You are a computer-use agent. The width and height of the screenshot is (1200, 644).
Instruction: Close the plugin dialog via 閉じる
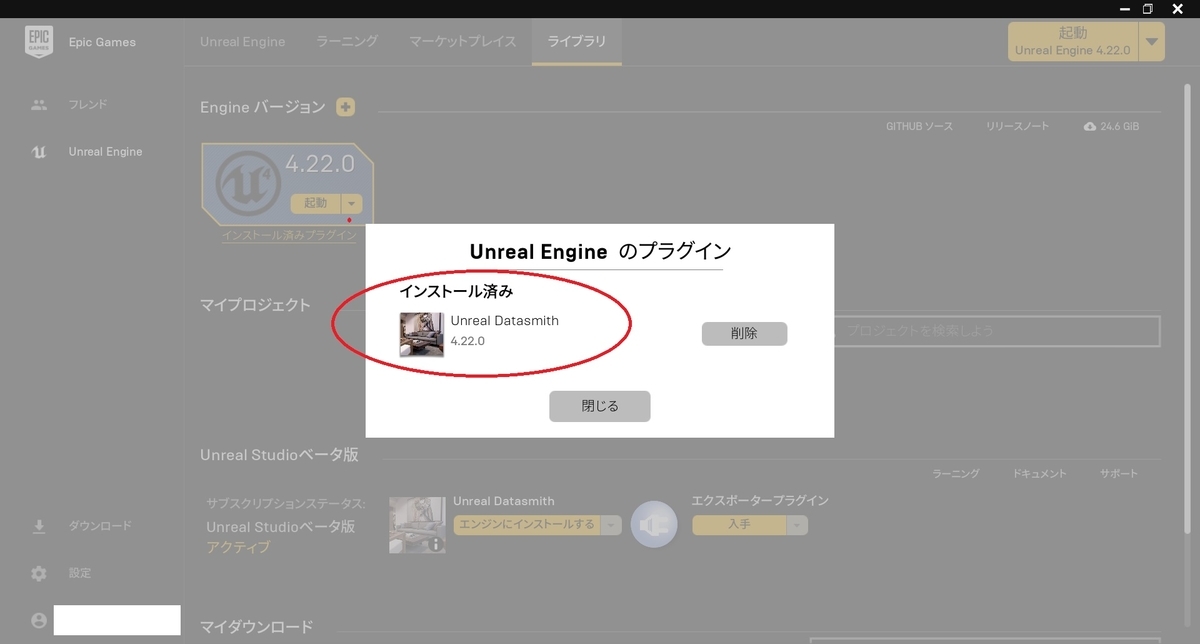pos(599,406)
